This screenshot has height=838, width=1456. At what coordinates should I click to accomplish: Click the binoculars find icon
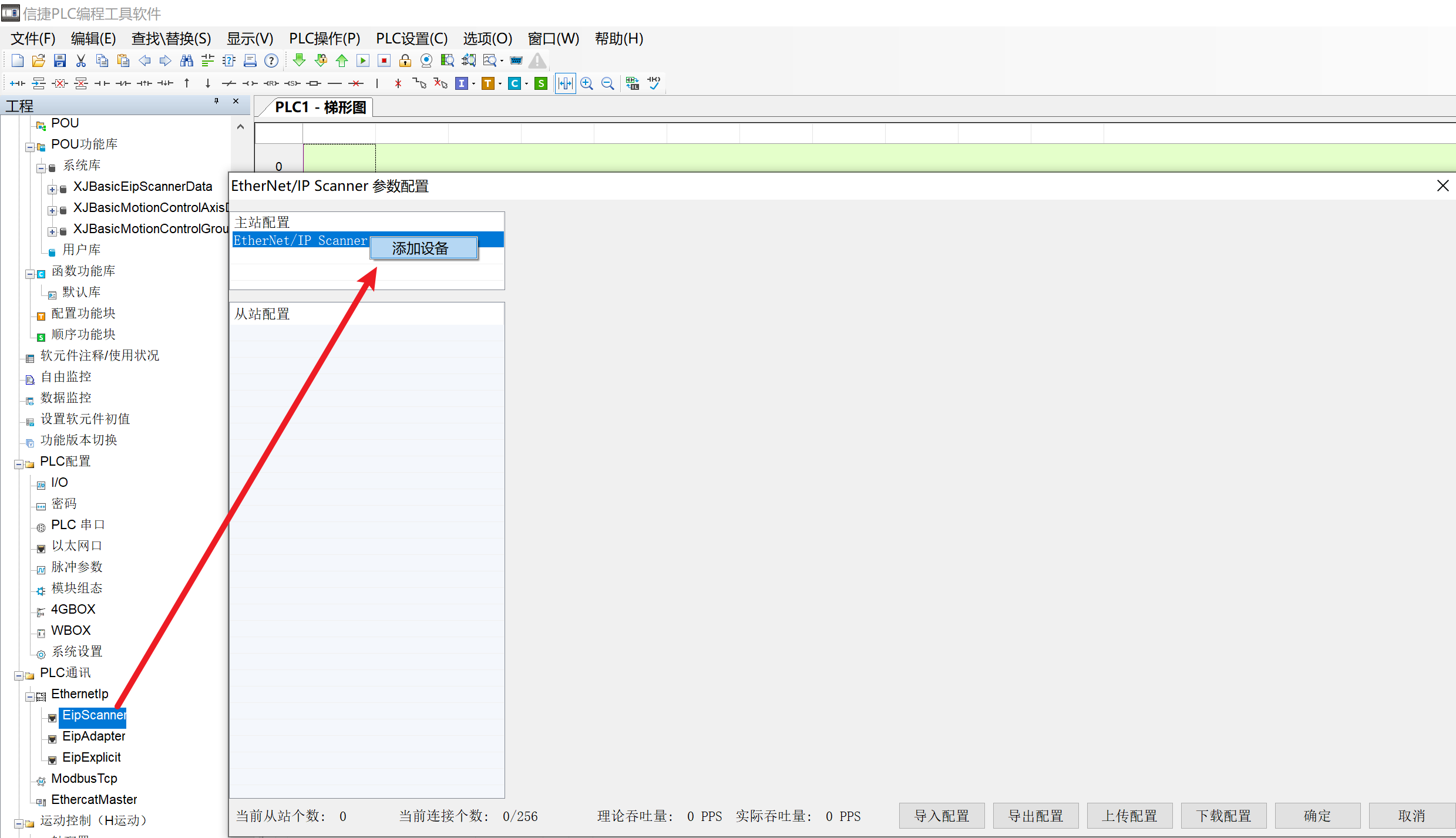click(187, 60)
